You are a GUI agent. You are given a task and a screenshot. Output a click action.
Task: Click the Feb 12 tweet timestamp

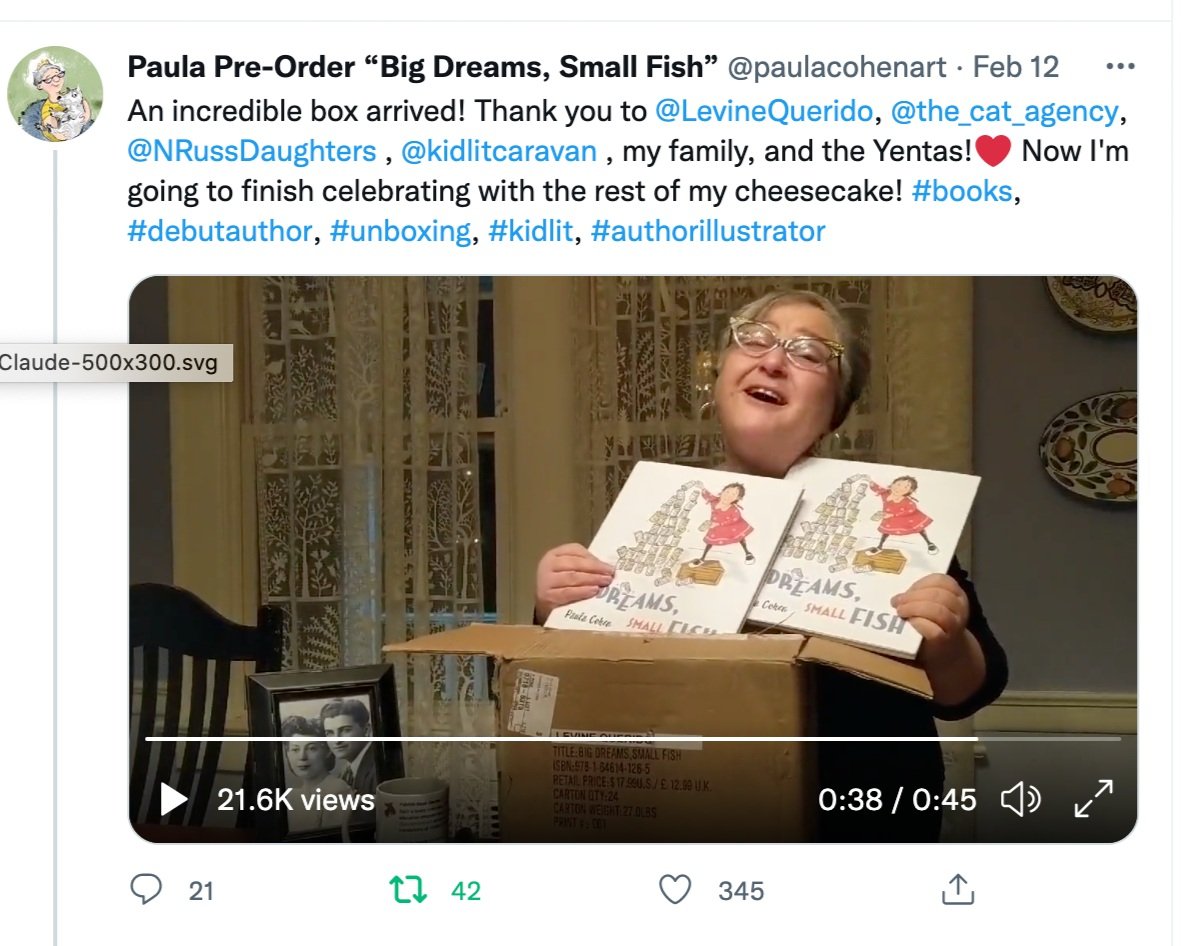pyautogui.click(x=1015, y=67)
